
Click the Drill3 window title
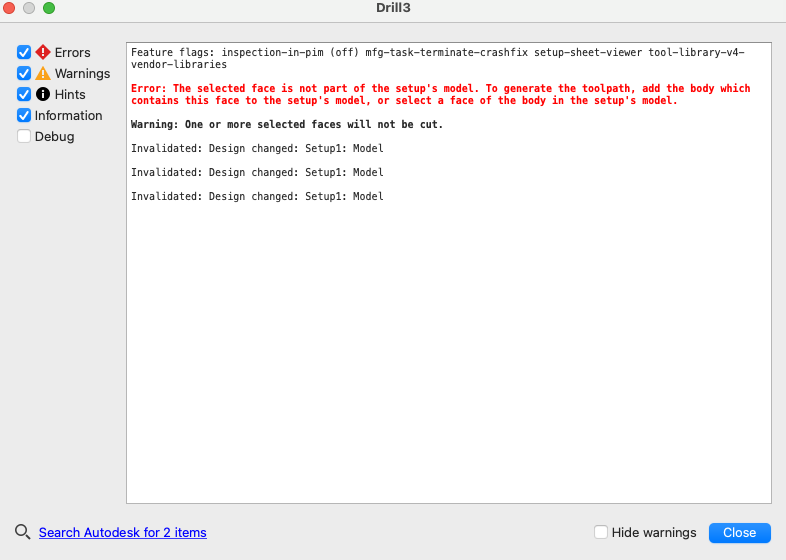393,8
